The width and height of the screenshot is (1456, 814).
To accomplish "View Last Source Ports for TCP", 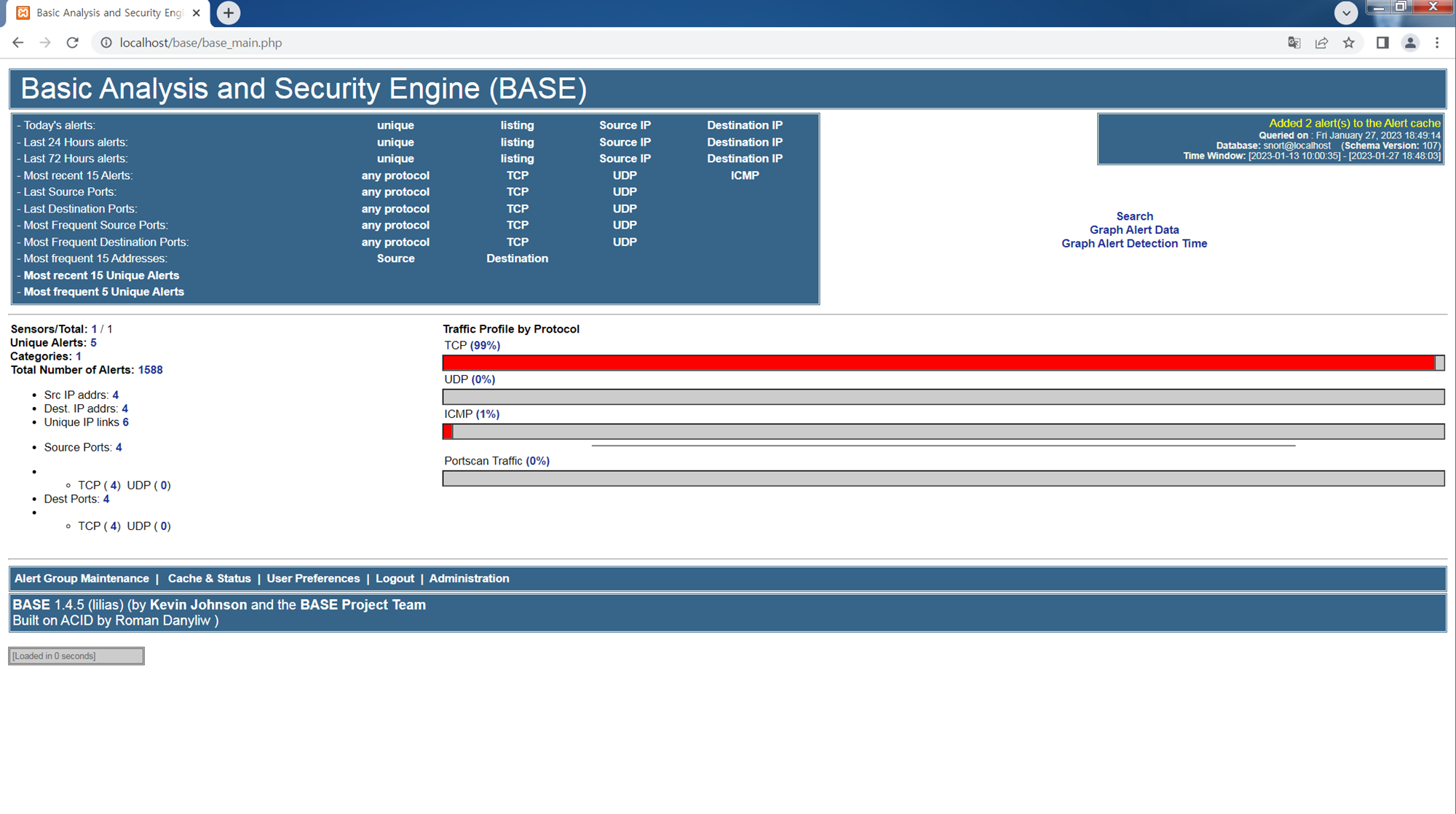I will [517, 191].
